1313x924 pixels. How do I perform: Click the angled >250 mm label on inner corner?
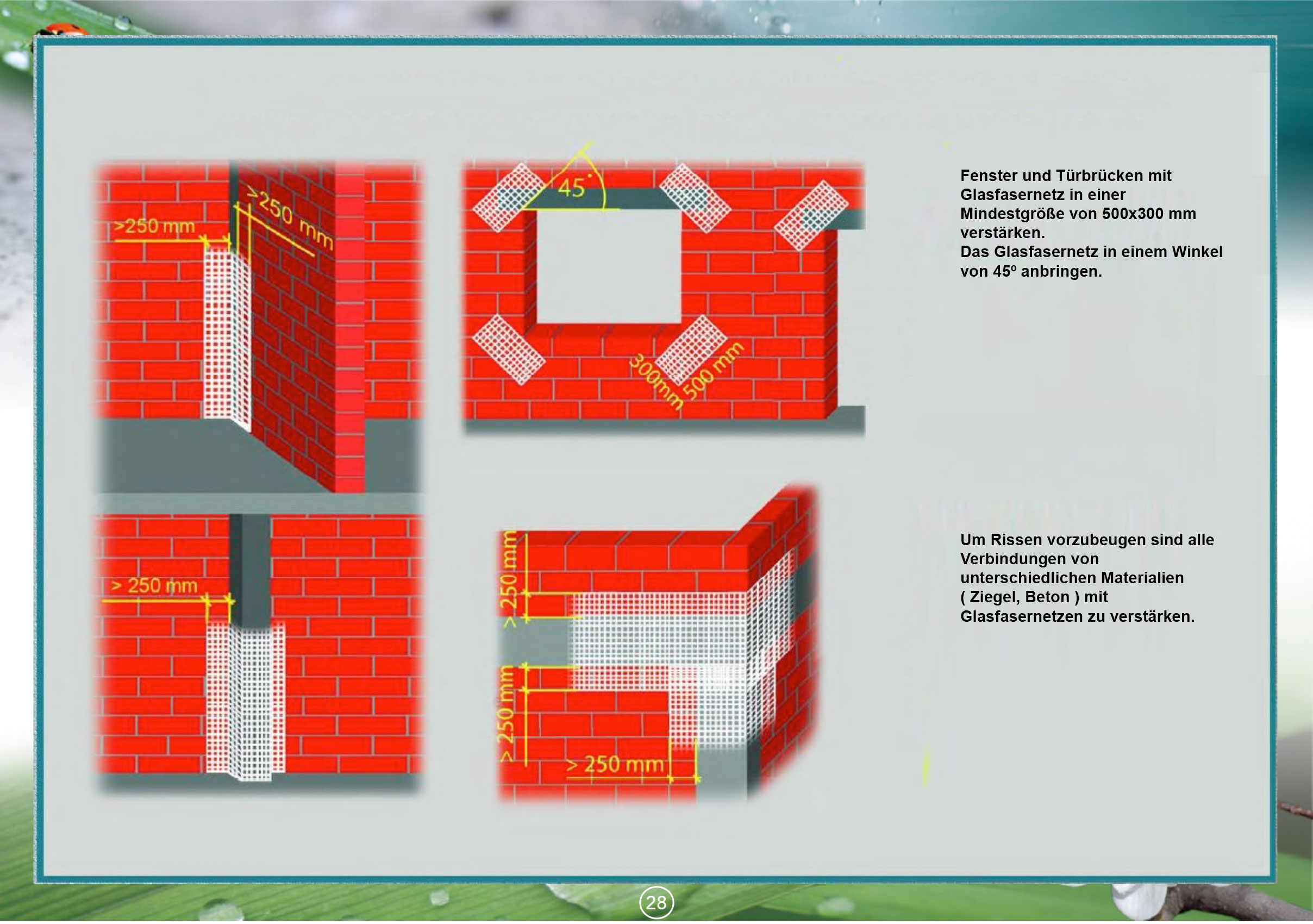pyautogui.click(x=291, y=218)
